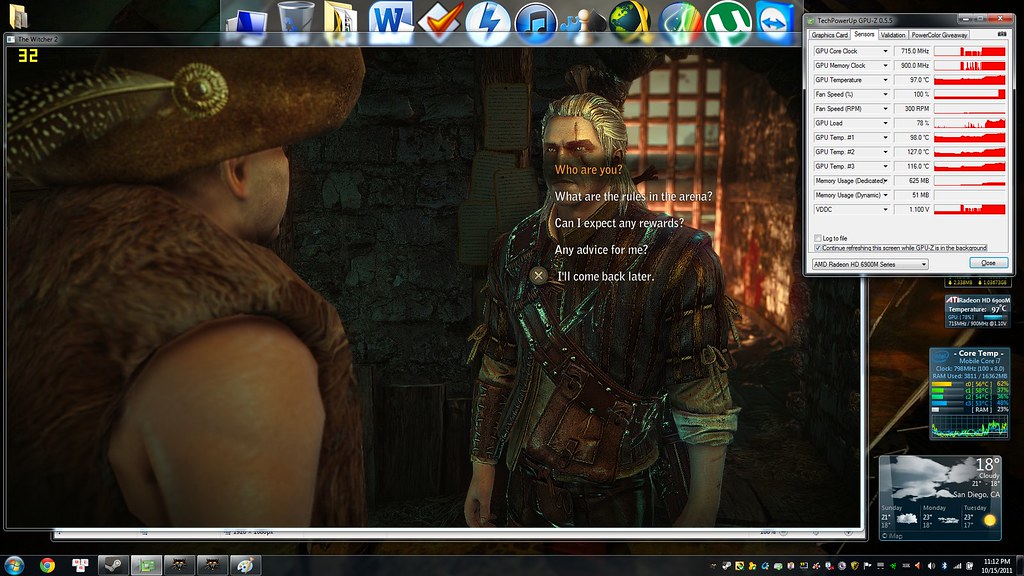
Task: Open Microsoft Word from the dock
Action: pos(391,21)
